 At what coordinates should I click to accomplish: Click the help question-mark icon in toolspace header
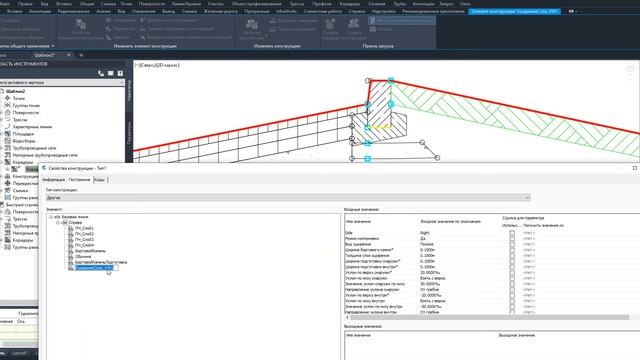coord(120,73)
